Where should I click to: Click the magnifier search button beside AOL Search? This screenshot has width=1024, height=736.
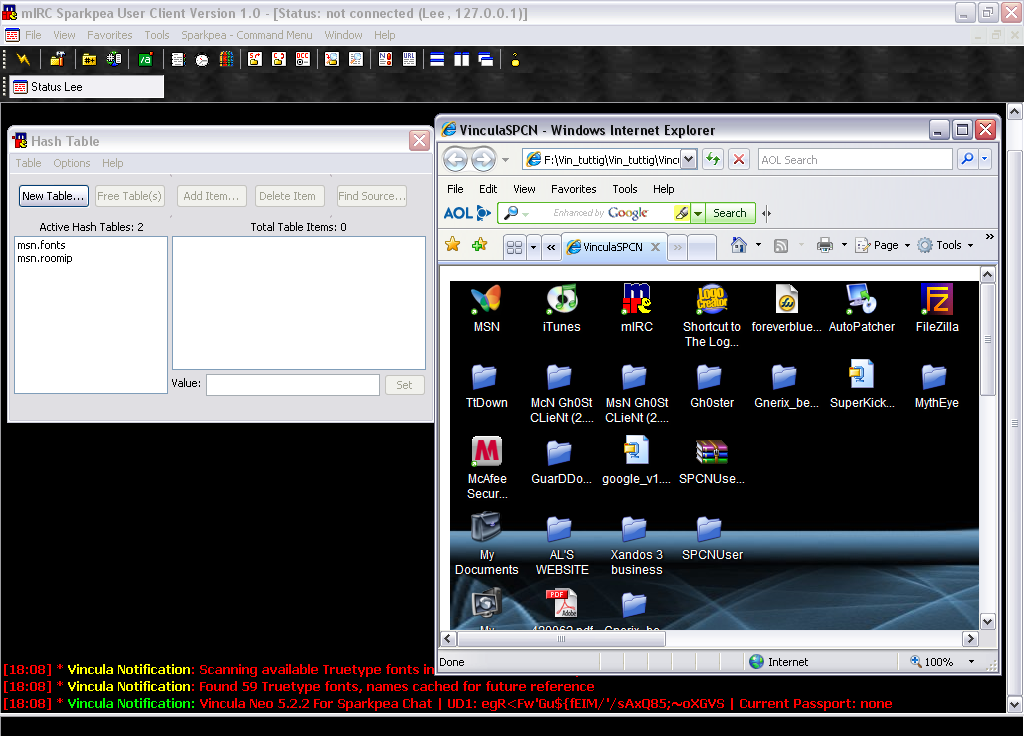[x=967, y=159]
